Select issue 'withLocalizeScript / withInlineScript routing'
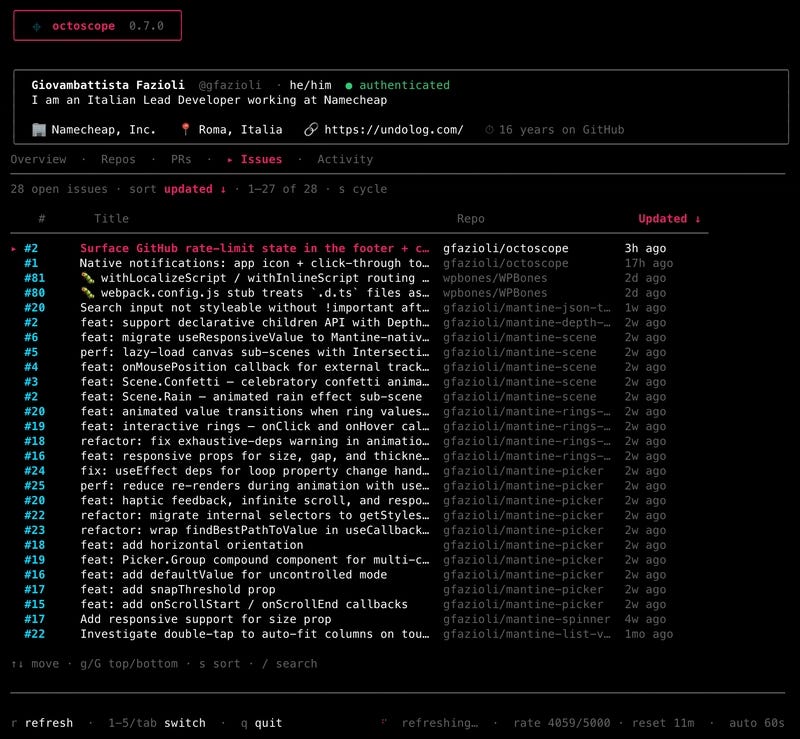The height and width of the screenshot is (739, 800). 359,278
